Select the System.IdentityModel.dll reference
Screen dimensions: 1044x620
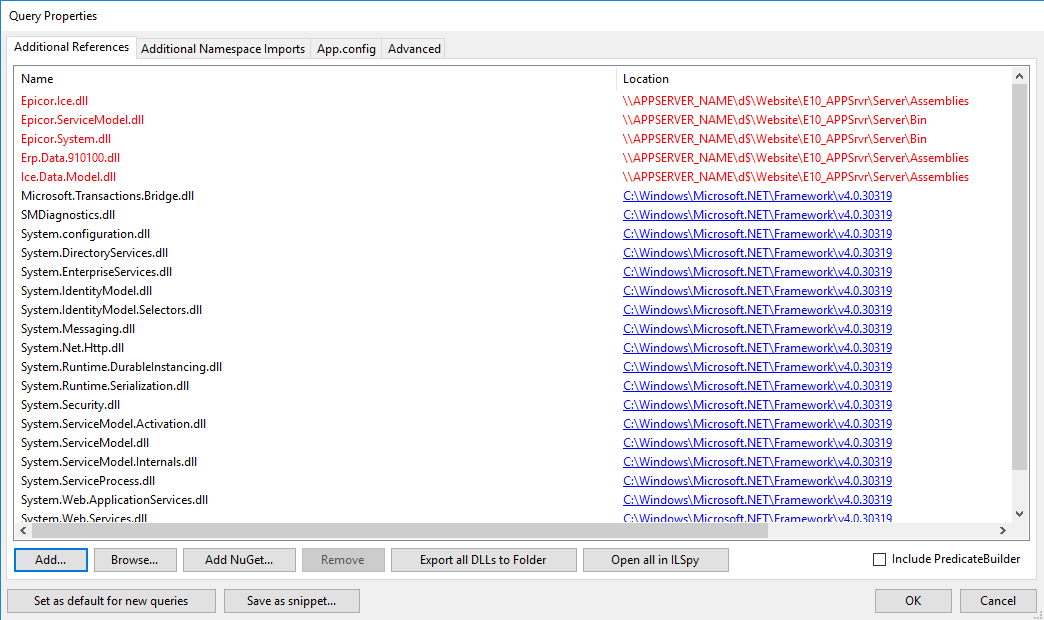(x=86, y=291)
